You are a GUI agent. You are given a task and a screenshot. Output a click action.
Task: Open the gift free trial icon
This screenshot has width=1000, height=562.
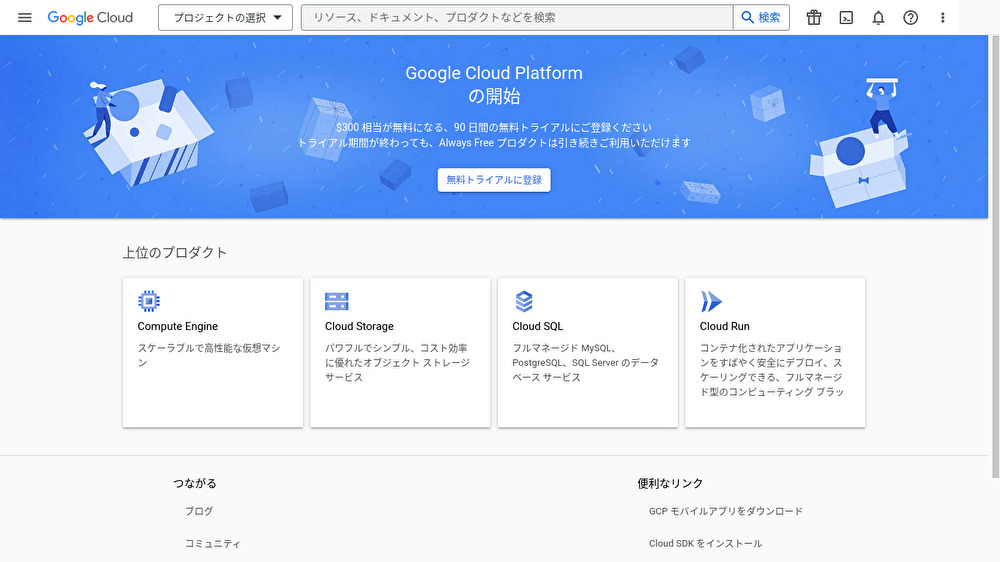click(814, 18)
